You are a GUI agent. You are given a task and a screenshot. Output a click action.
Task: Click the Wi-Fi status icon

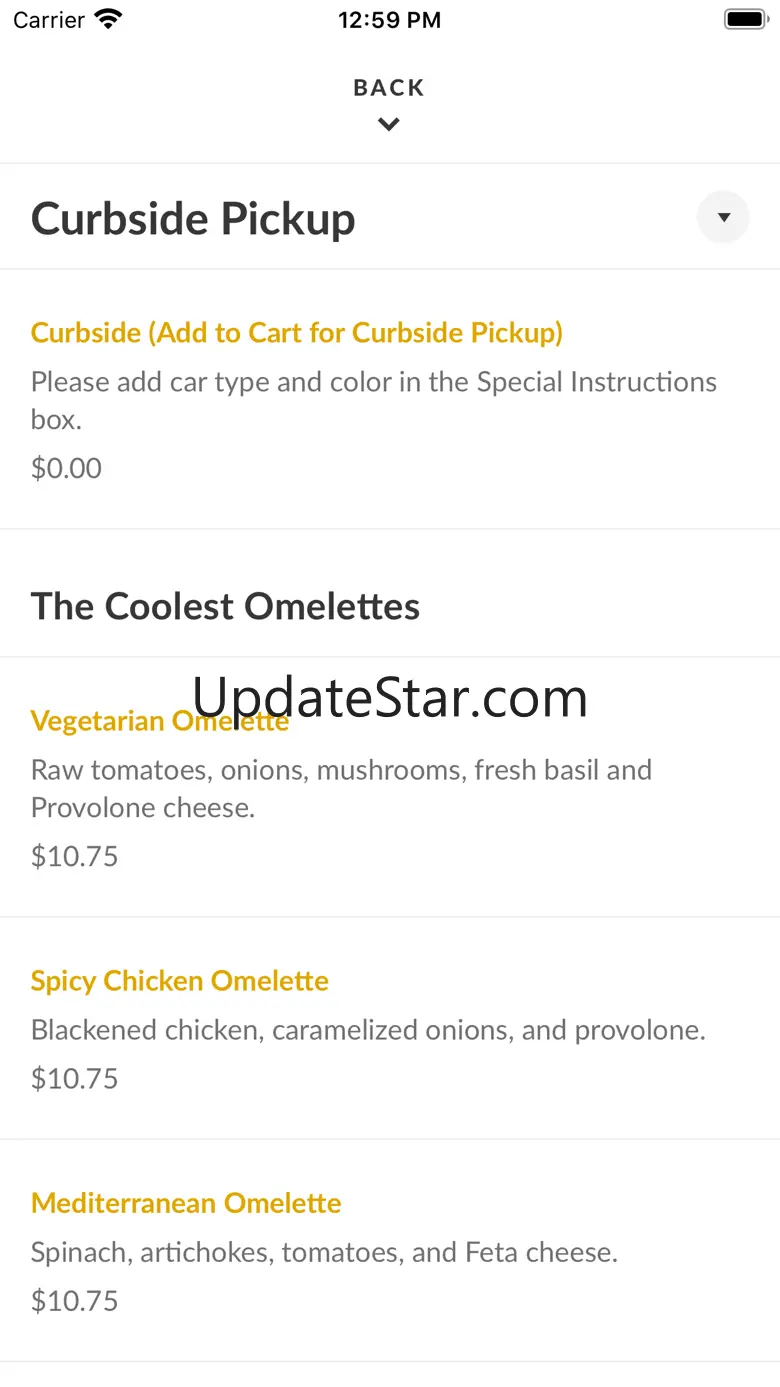108,19
